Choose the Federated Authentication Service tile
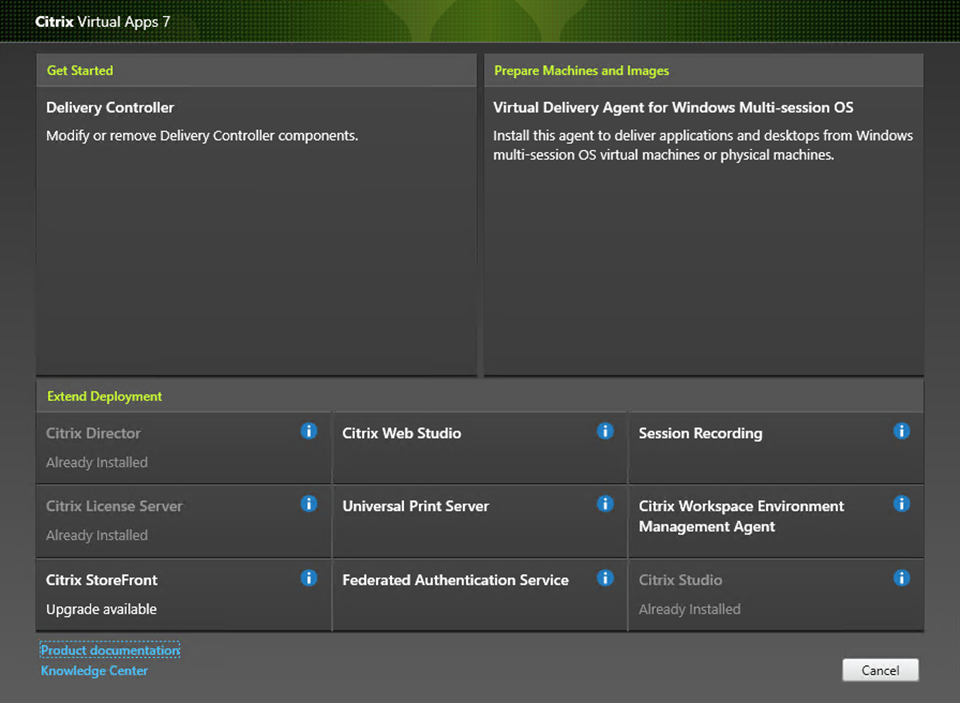This screenshot has width=960, height=703. point(479,595)
